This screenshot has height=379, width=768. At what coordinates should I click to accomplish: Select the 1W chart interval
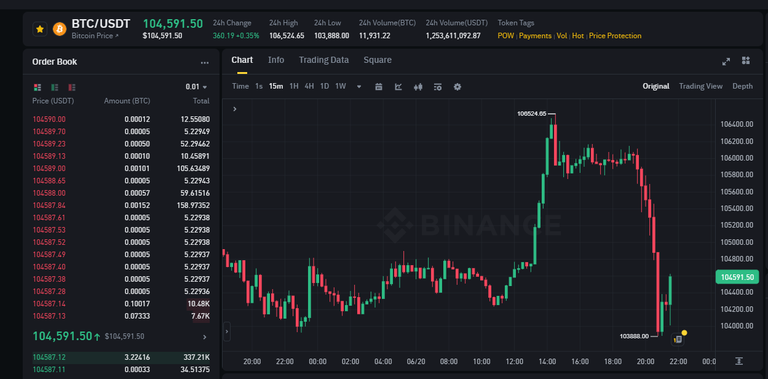click(340, 86)
